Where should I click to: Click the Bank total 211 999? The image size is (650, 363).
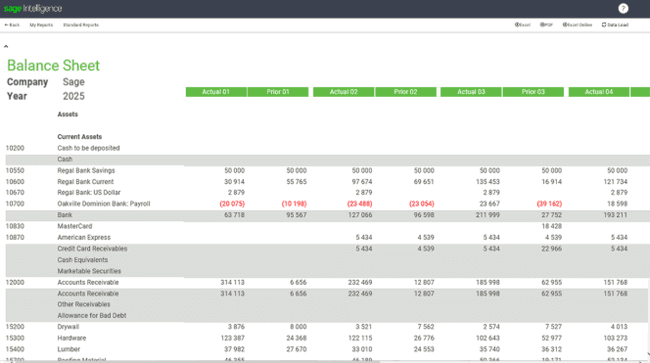click(488, 215)
